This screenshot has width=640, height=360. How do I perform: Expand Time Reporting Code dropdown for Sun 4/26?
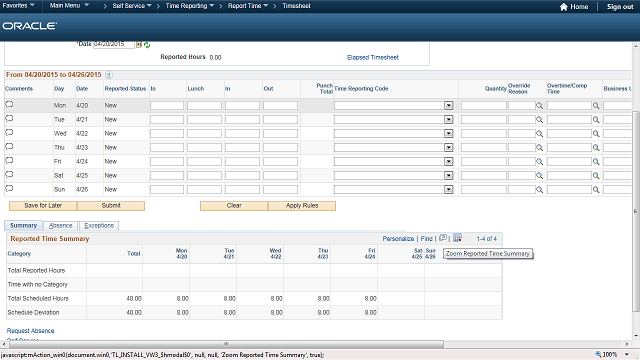click(x=449, y=189)
